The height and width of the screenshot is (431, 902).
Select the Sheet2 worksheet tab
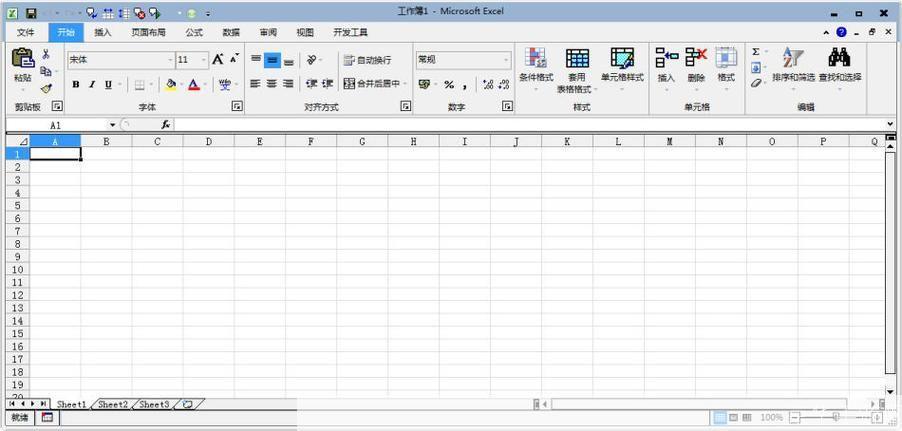click(112, 405)
